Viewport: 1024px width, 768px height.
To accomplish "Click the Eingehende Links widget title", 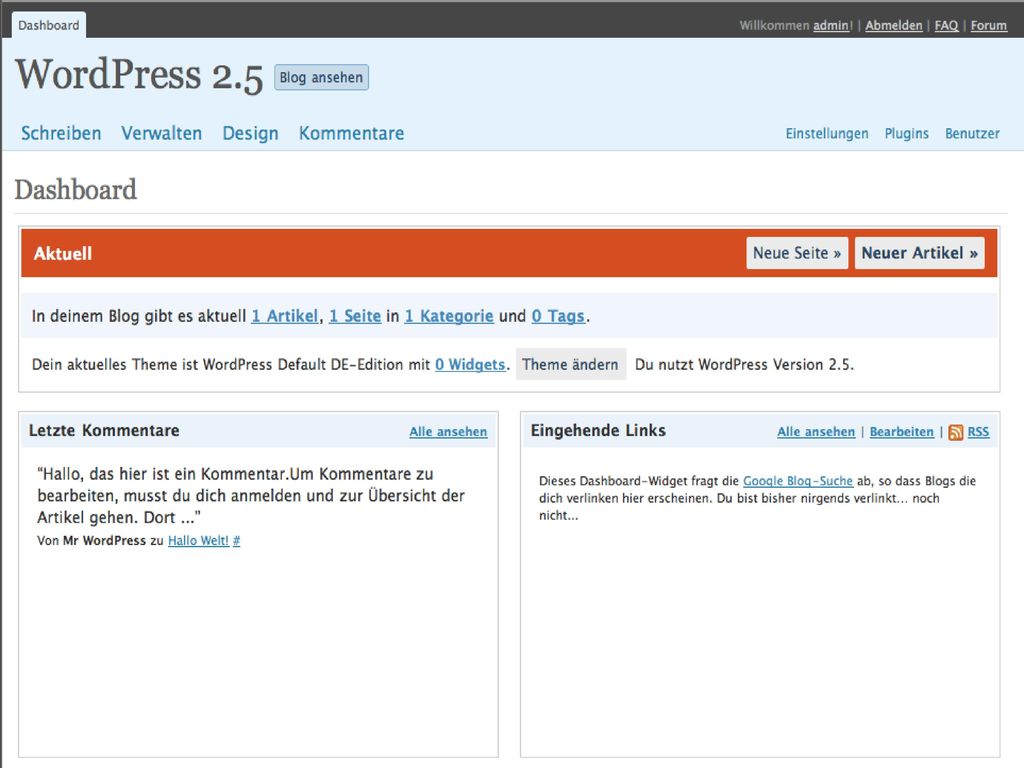I will click(x=598, y=430).
